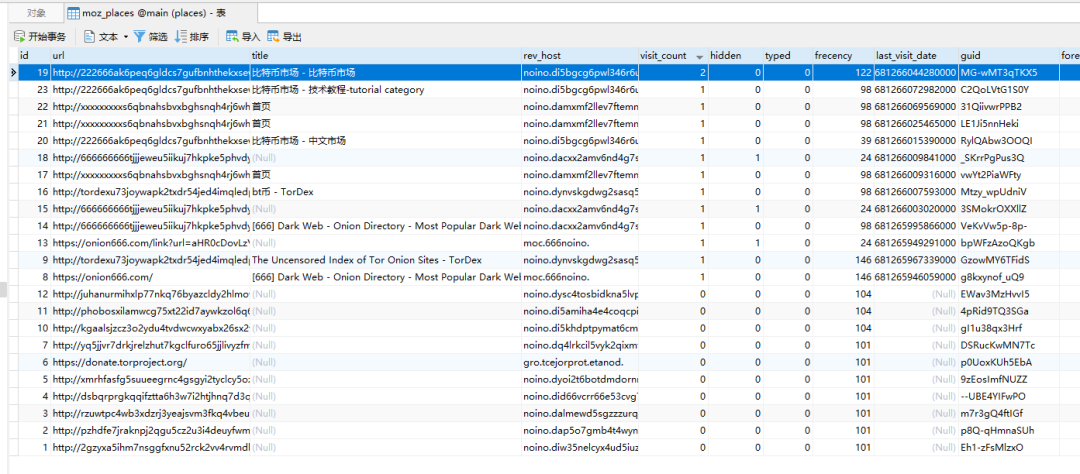Click url cell 'https://donate.torproject.org/'
Screen dimensions: 1080x474
point(149,362)
